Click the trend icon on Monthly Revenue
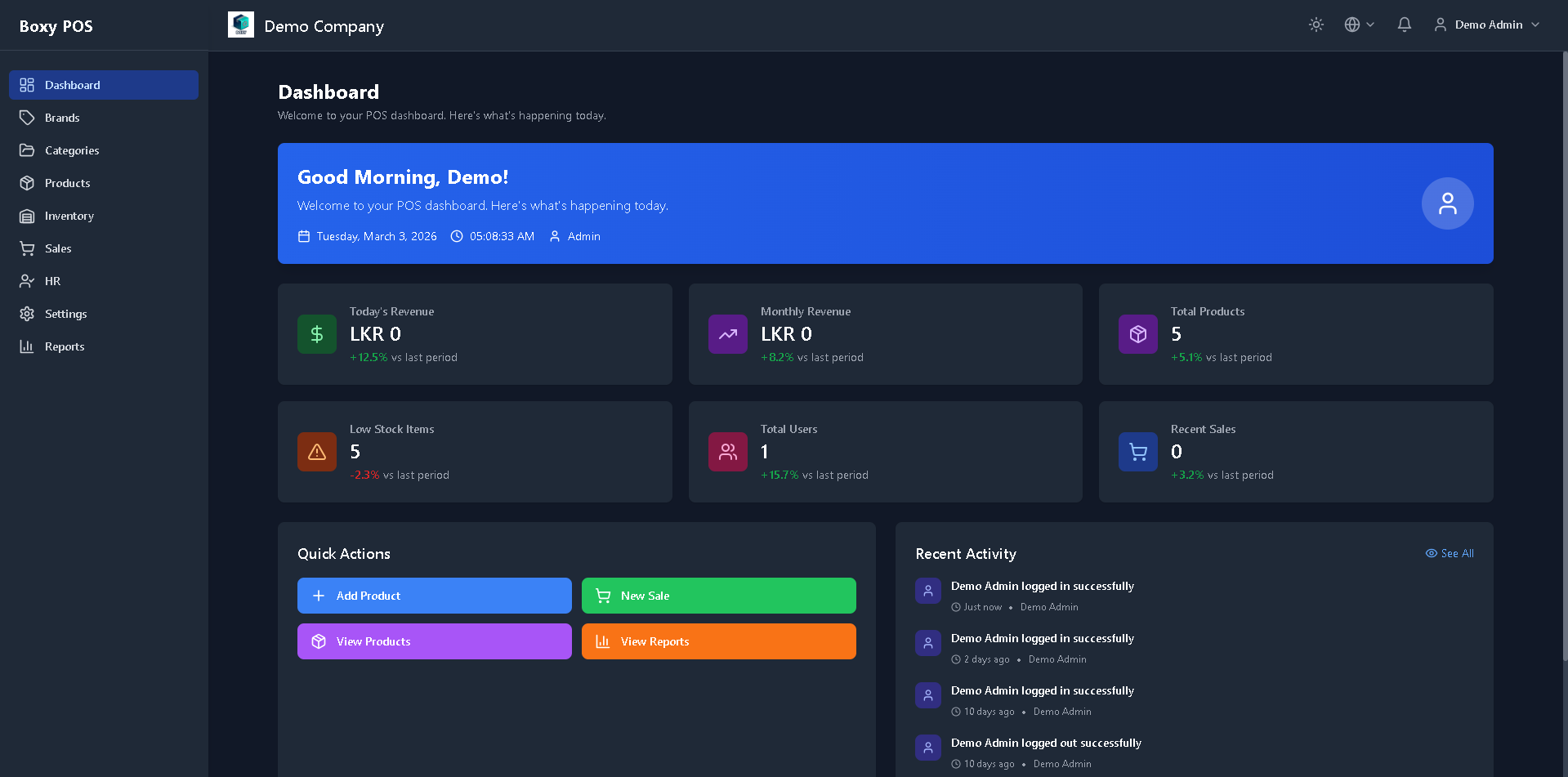1568x777 pixels. tap(728, 334)
